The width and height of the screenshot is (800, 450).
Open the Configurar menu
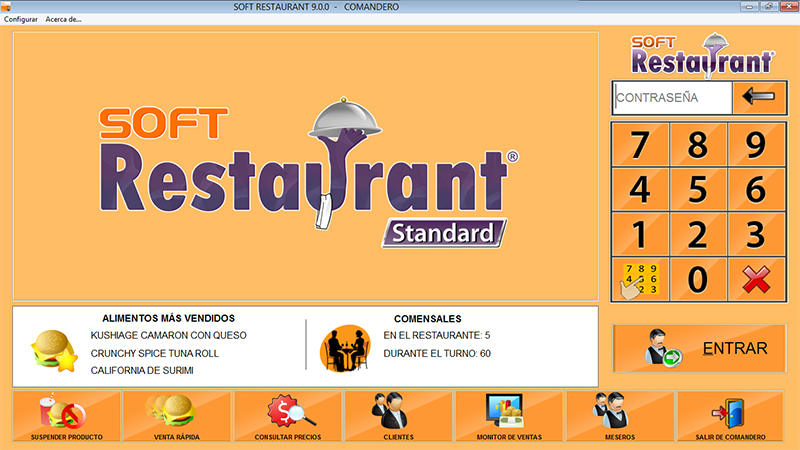(21, 19)
